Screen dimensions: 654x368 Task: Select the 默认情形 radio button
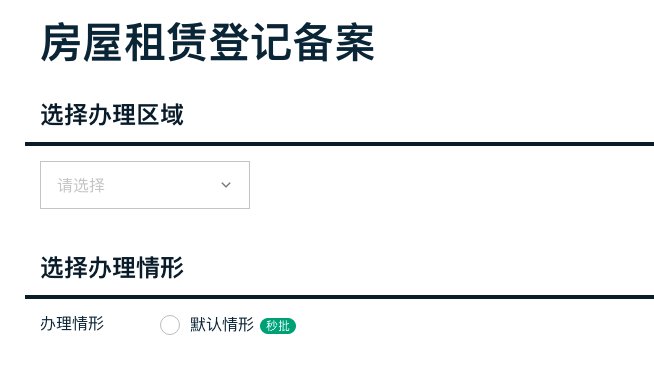[170, 325]
